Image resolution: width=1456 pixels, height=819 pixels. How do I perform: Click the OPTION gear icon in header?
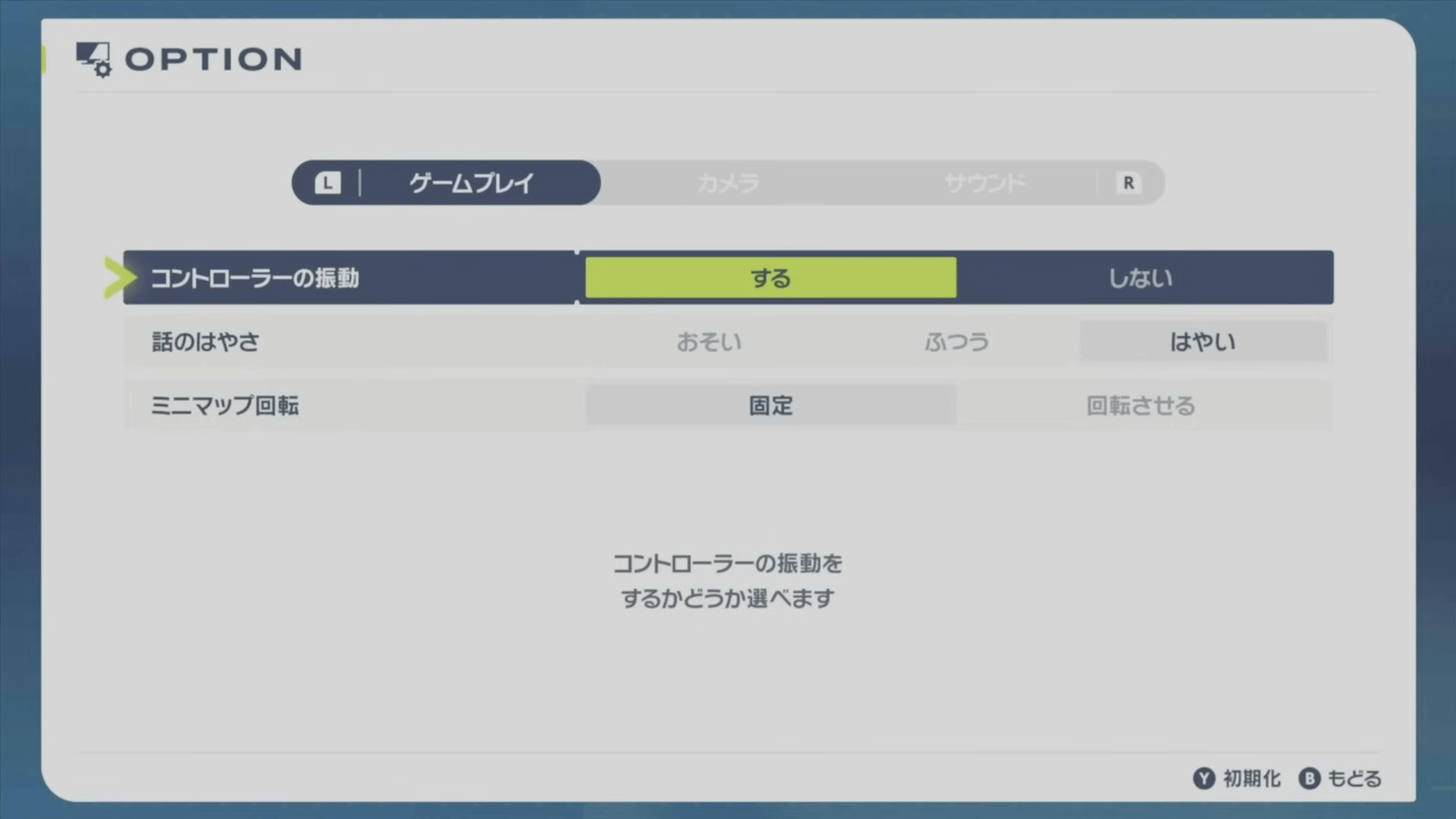click(x=93, y=59)
